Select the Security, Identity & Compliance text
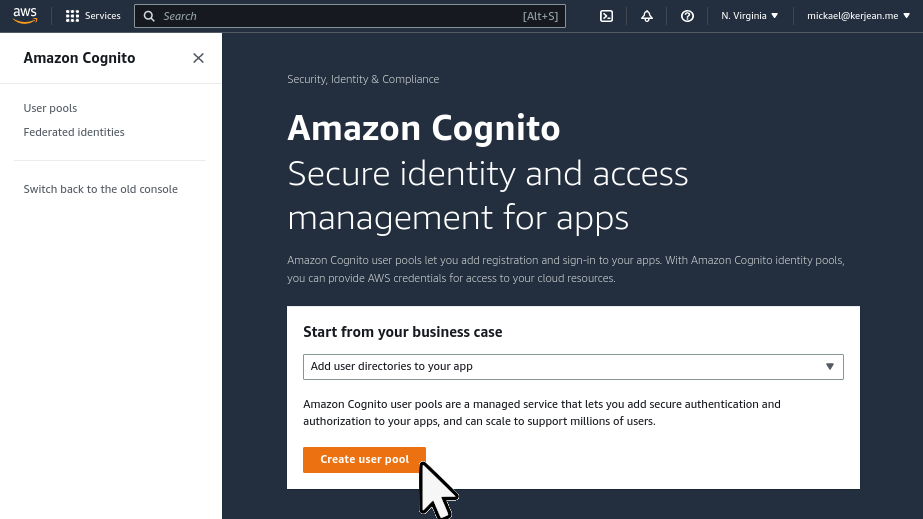The image size is (923, 519). click(363, 79)
